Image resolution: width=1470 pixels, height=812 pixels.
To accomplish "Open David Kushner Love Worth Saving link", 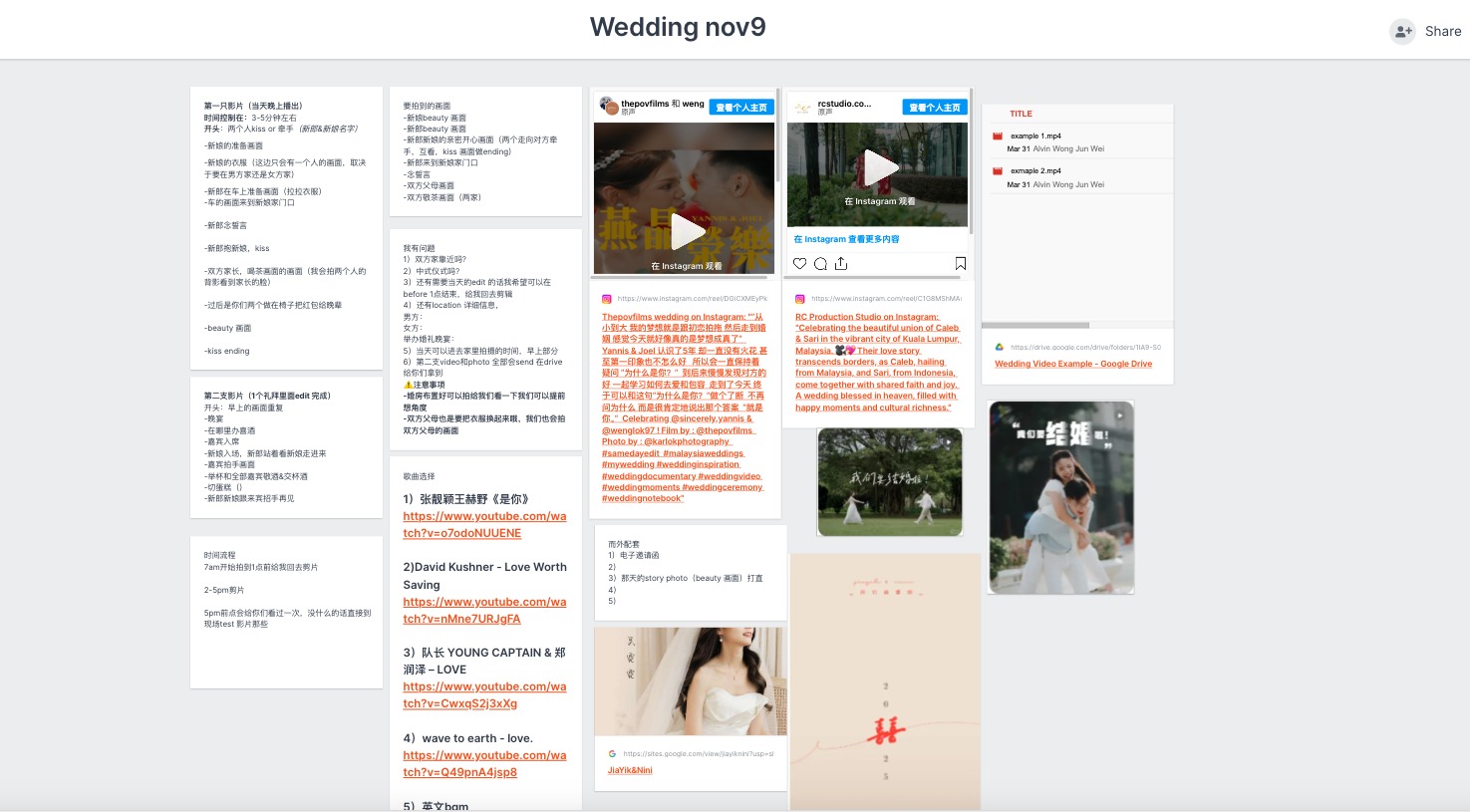I will pos(484,610).
